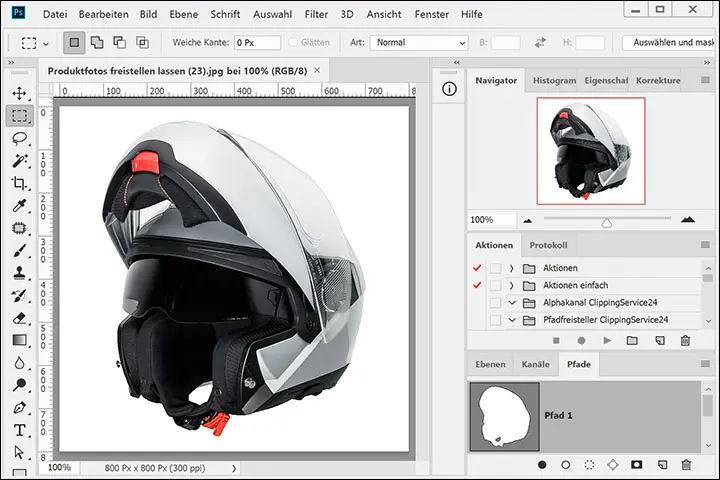
Task: Open the Filter menu
Action: (x=315, y=15)
